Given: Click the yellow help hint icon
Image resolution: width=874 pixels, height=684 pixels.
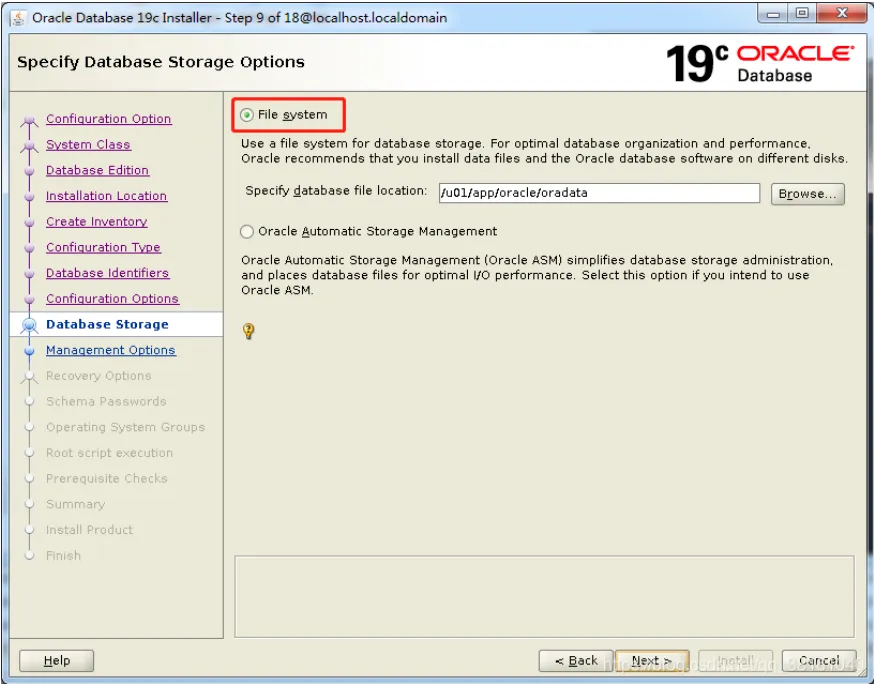Looking at the screenshot, I should [249, 331].
